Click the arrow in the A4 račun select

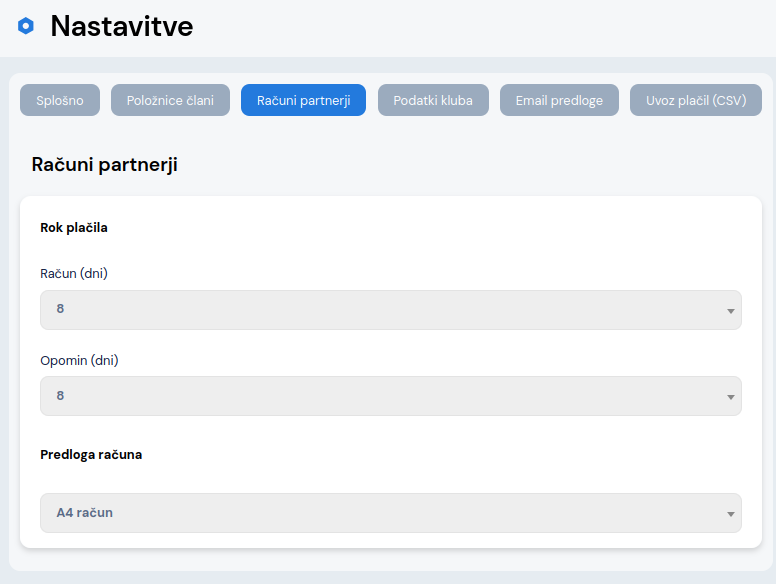pos(730,514)
